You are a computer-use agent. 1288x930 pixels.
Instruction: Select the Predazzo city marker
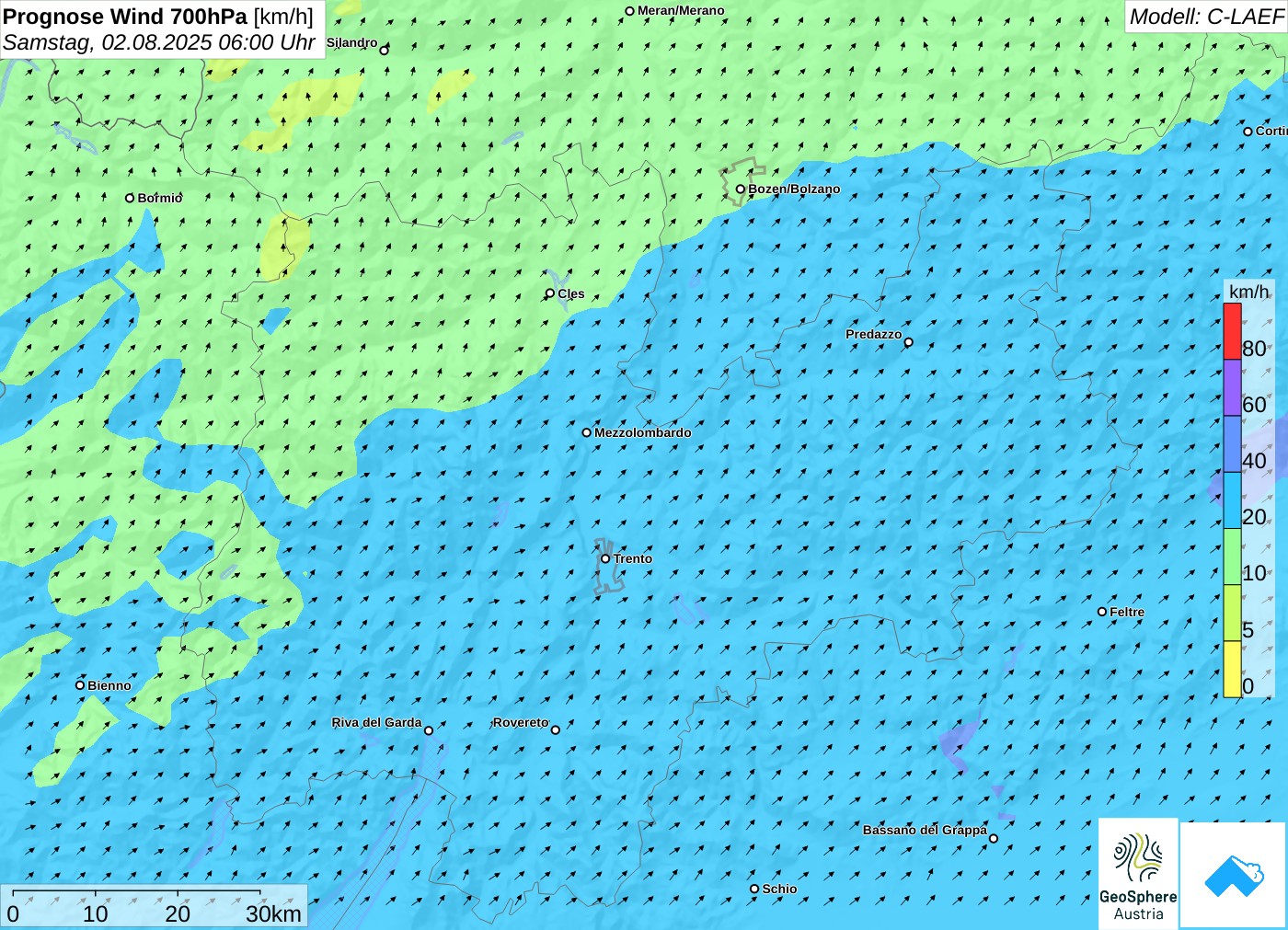click(909, 342)
